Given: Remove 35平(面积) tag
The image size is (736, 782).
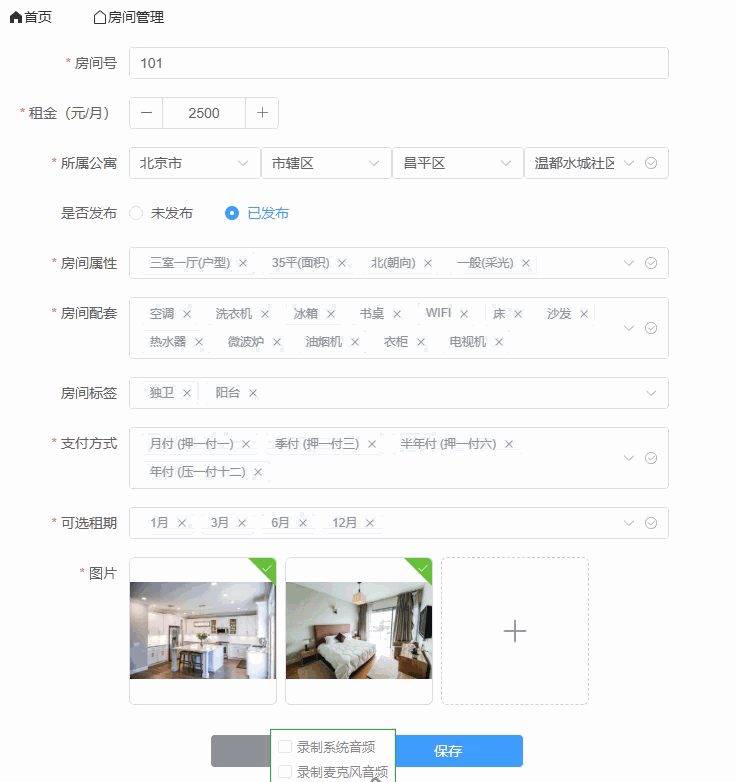Looking at the screenshot, I should tap(342, 263).
